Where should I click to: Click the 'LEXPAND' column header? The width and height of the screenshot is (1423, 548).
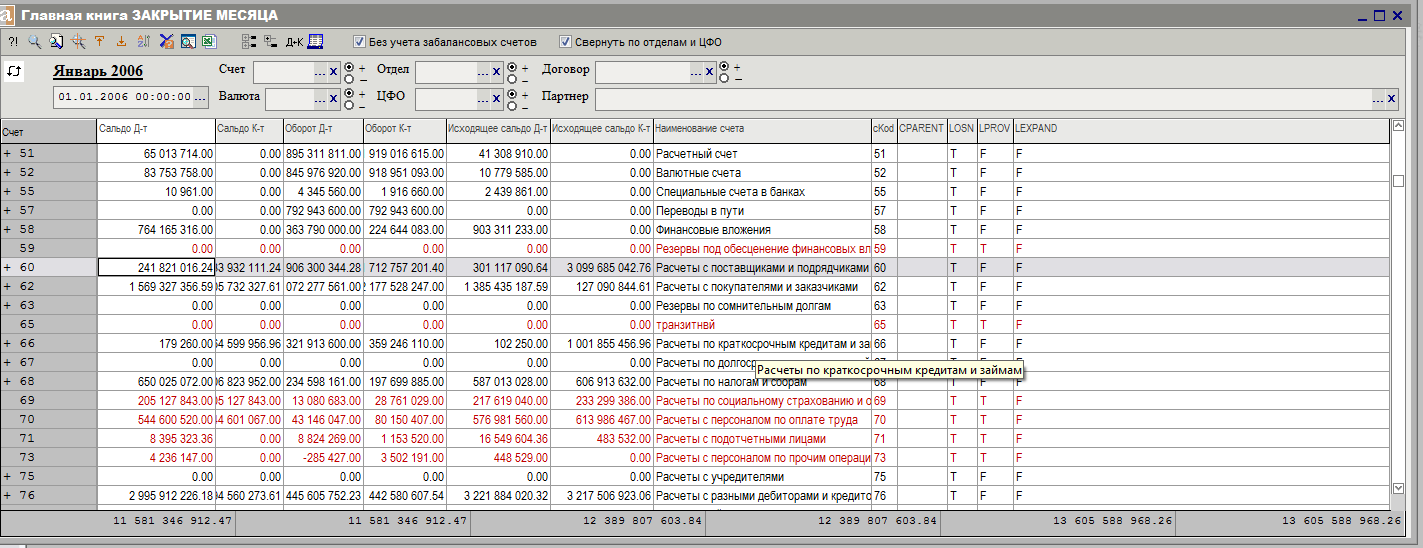(x=1201, y=129)
